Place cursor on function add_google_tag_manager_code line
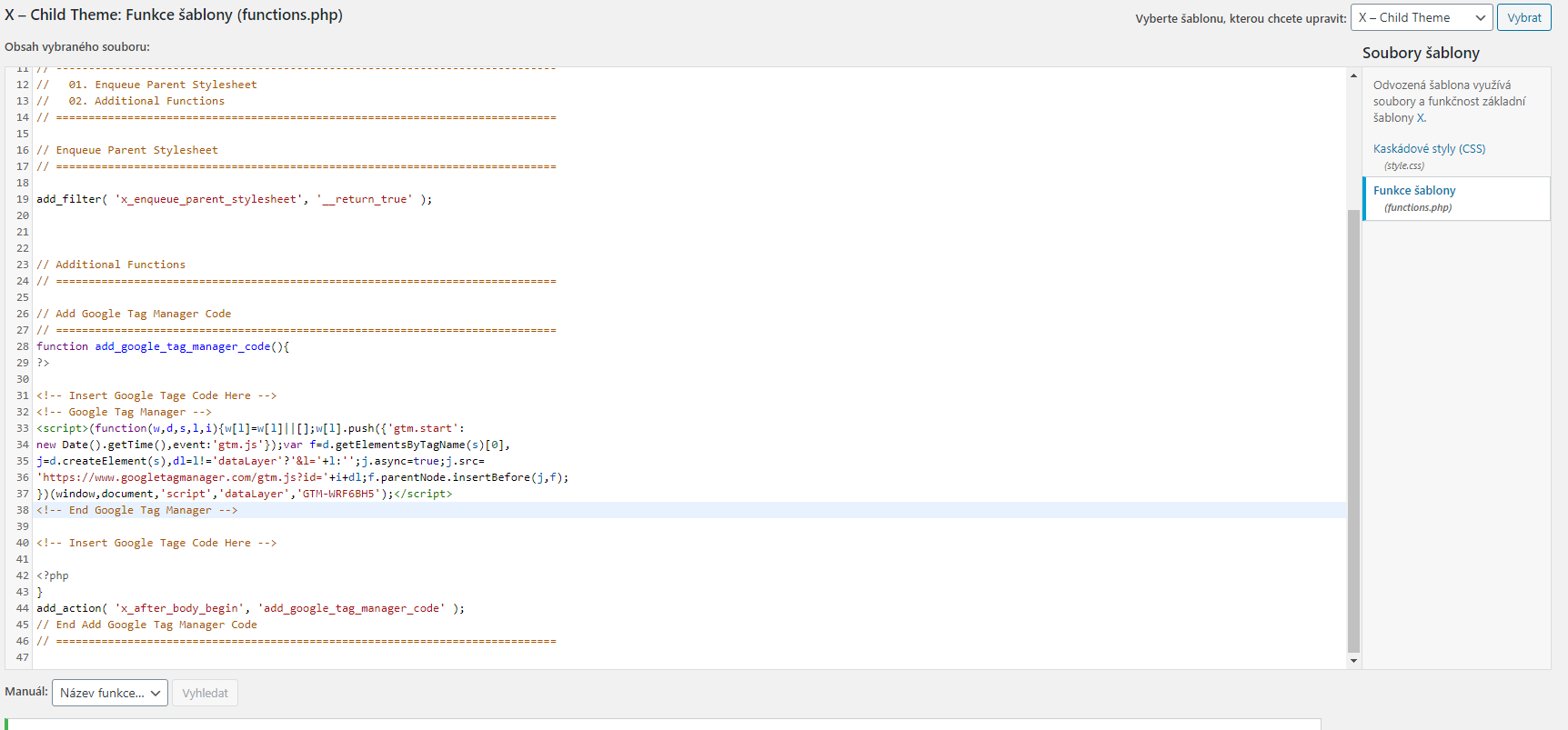 coord(163,346)
